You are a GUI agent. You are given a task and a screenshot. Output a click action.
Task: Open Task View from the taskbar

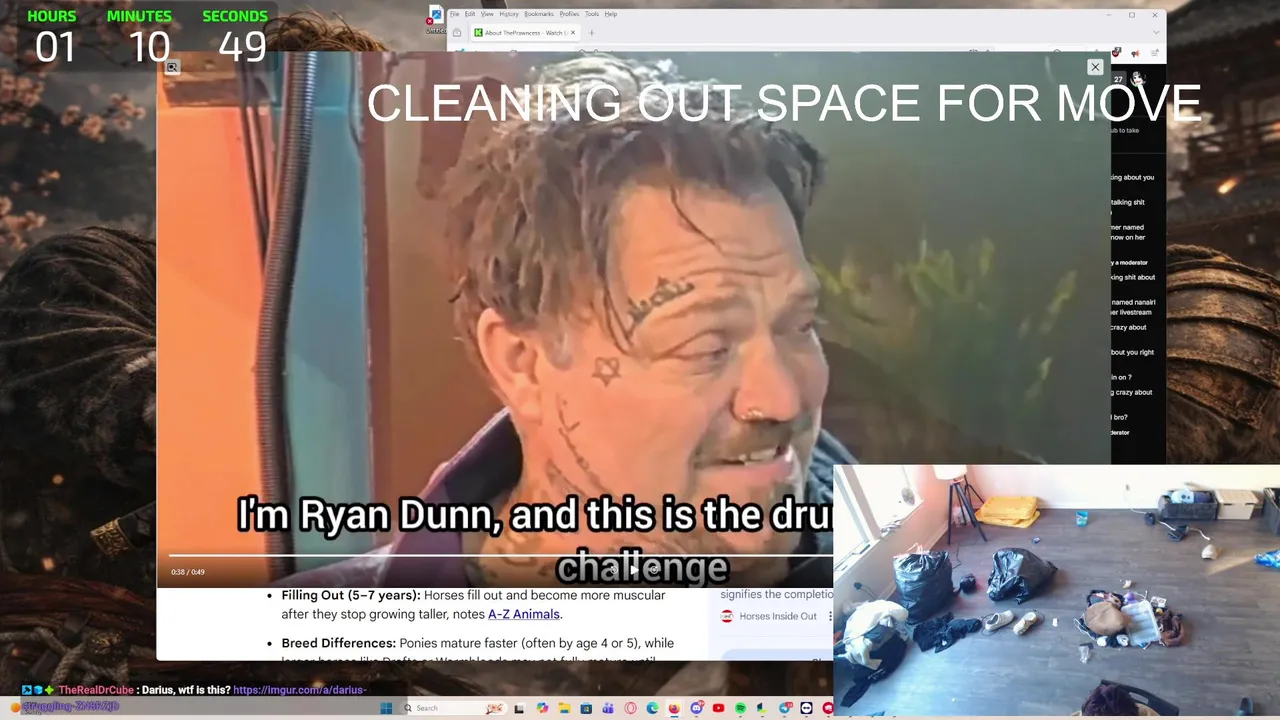tap(520, 708)
